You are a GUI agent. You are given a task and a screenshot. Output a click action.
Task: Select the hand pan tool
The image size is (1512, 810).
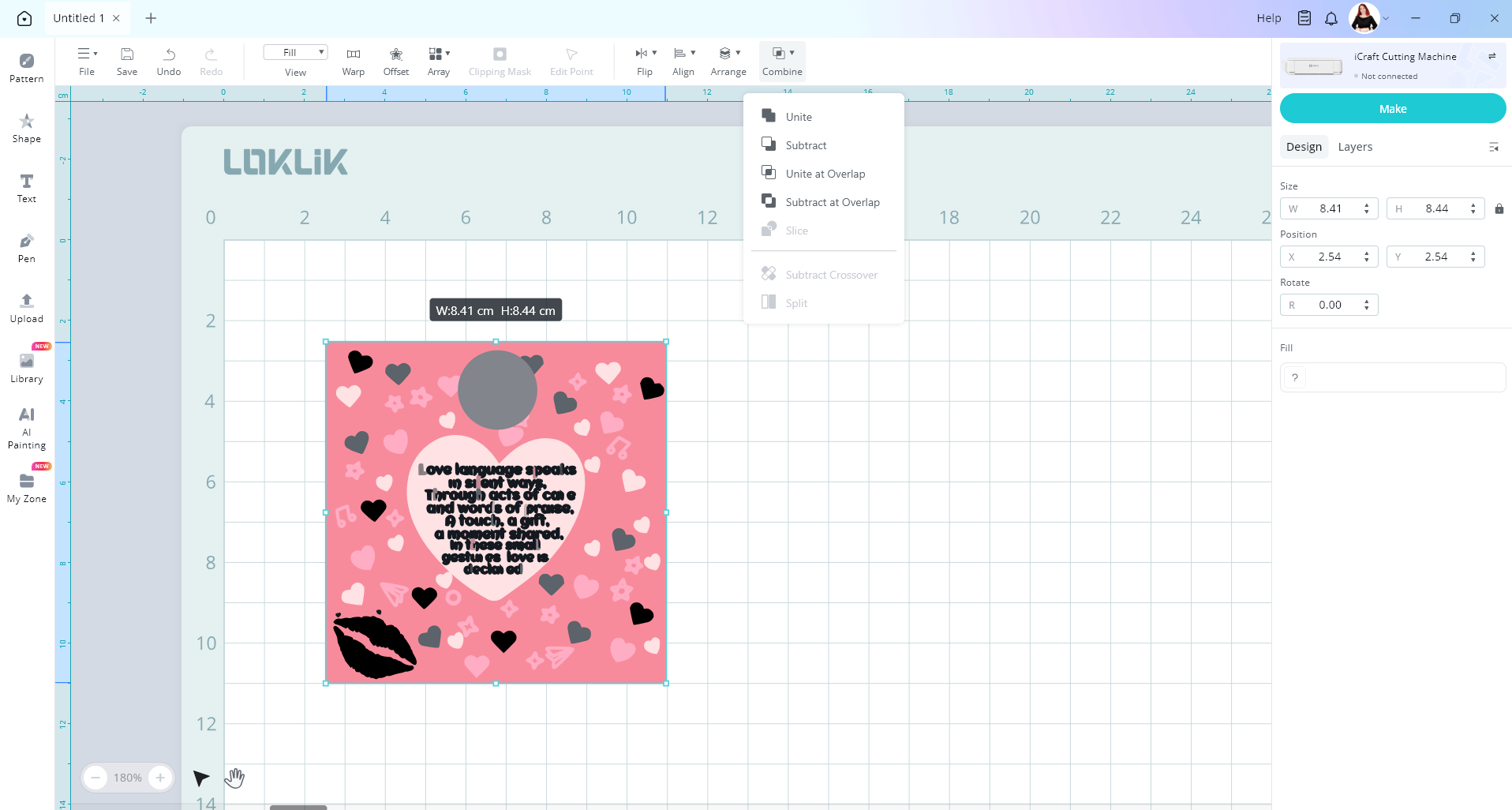234,778
